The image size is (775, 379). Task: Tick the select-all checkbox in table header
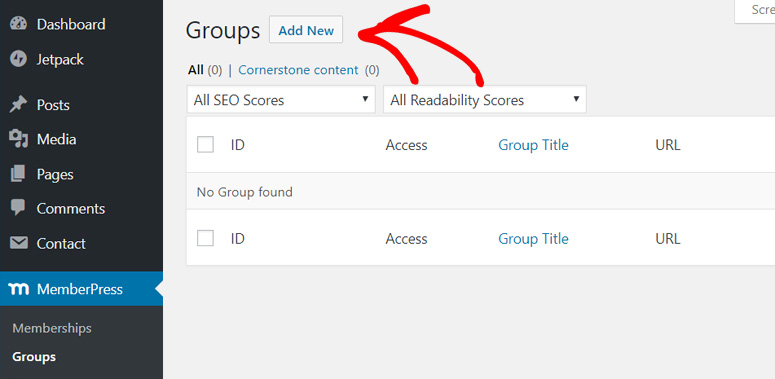click(x=205, y=145)
